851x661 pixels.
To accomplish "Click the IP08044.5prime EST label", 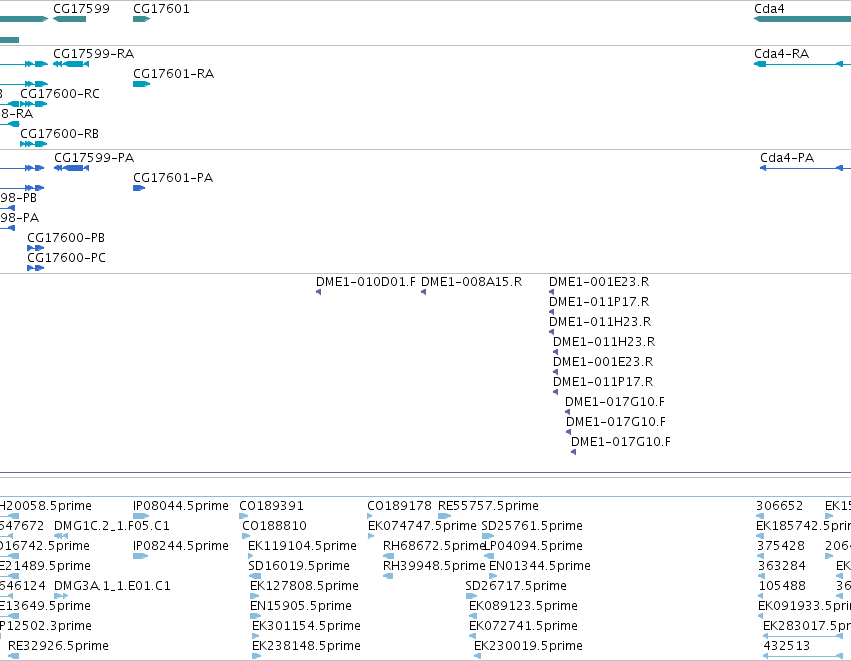I will click(x=181, y=506).
